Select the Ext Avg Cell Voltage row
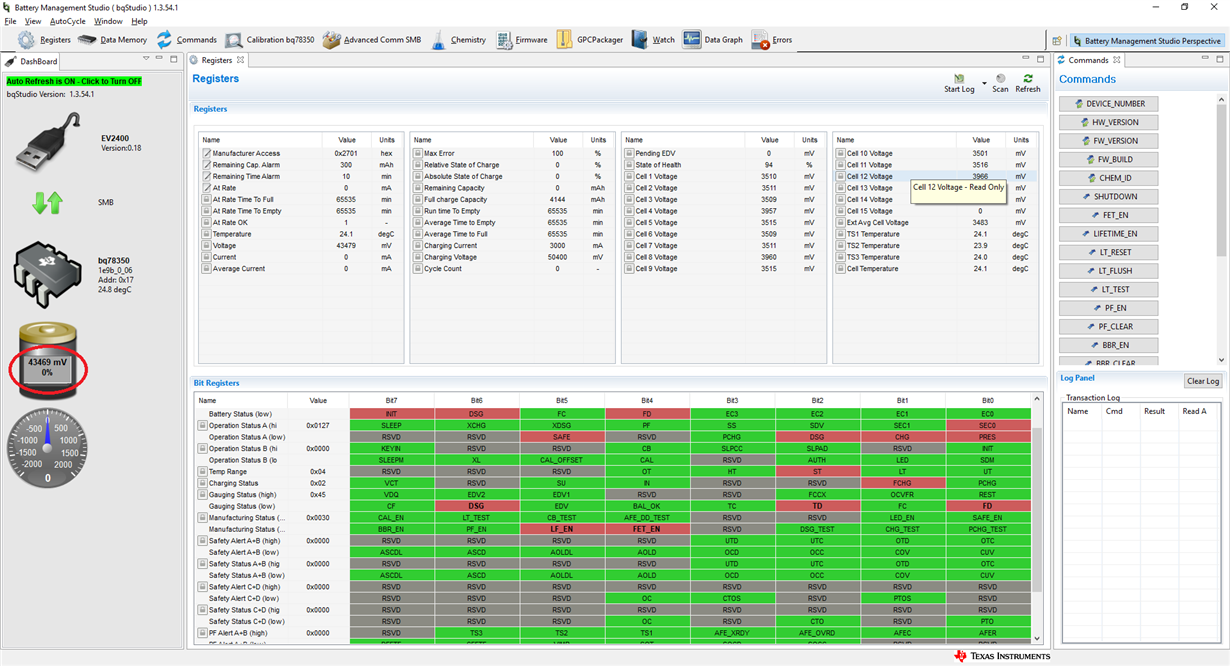 (x=935, y=222)
